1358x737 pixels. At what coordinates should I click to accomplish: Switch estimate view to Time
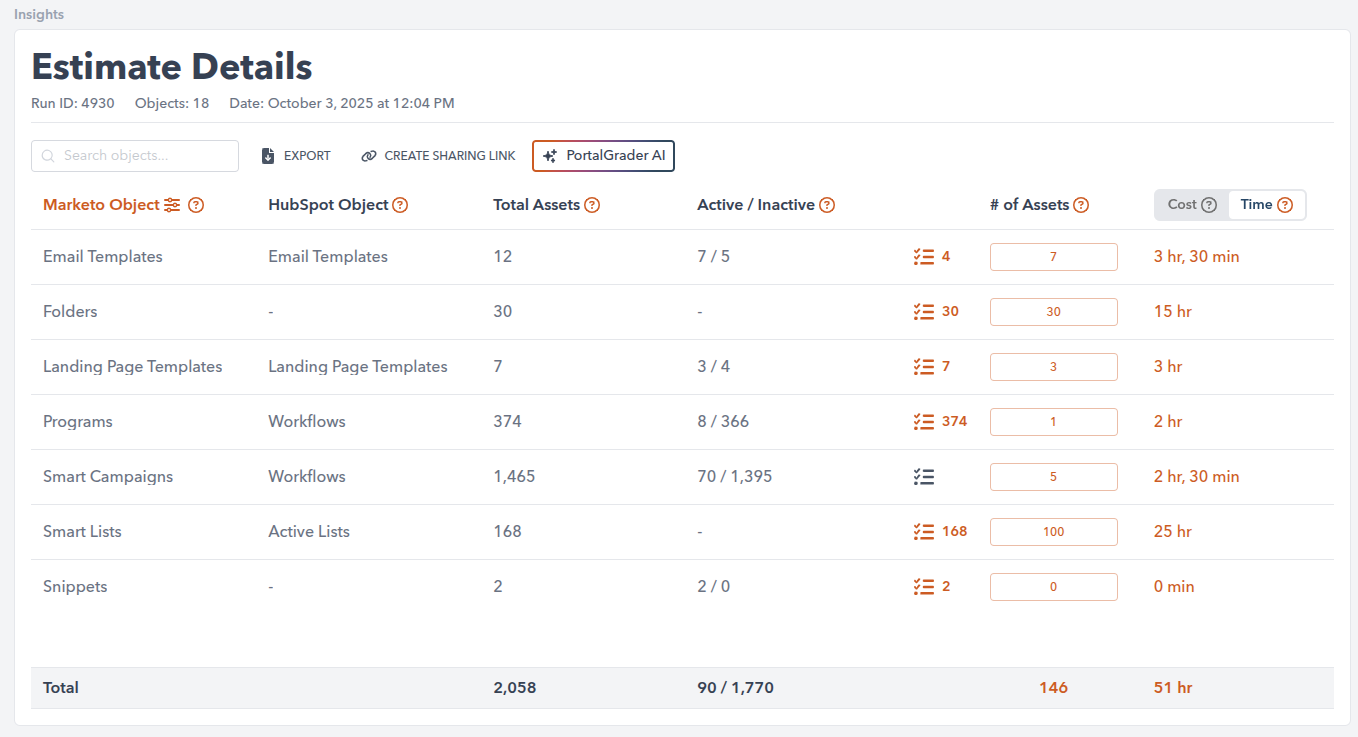click(x=1266, y=204)
